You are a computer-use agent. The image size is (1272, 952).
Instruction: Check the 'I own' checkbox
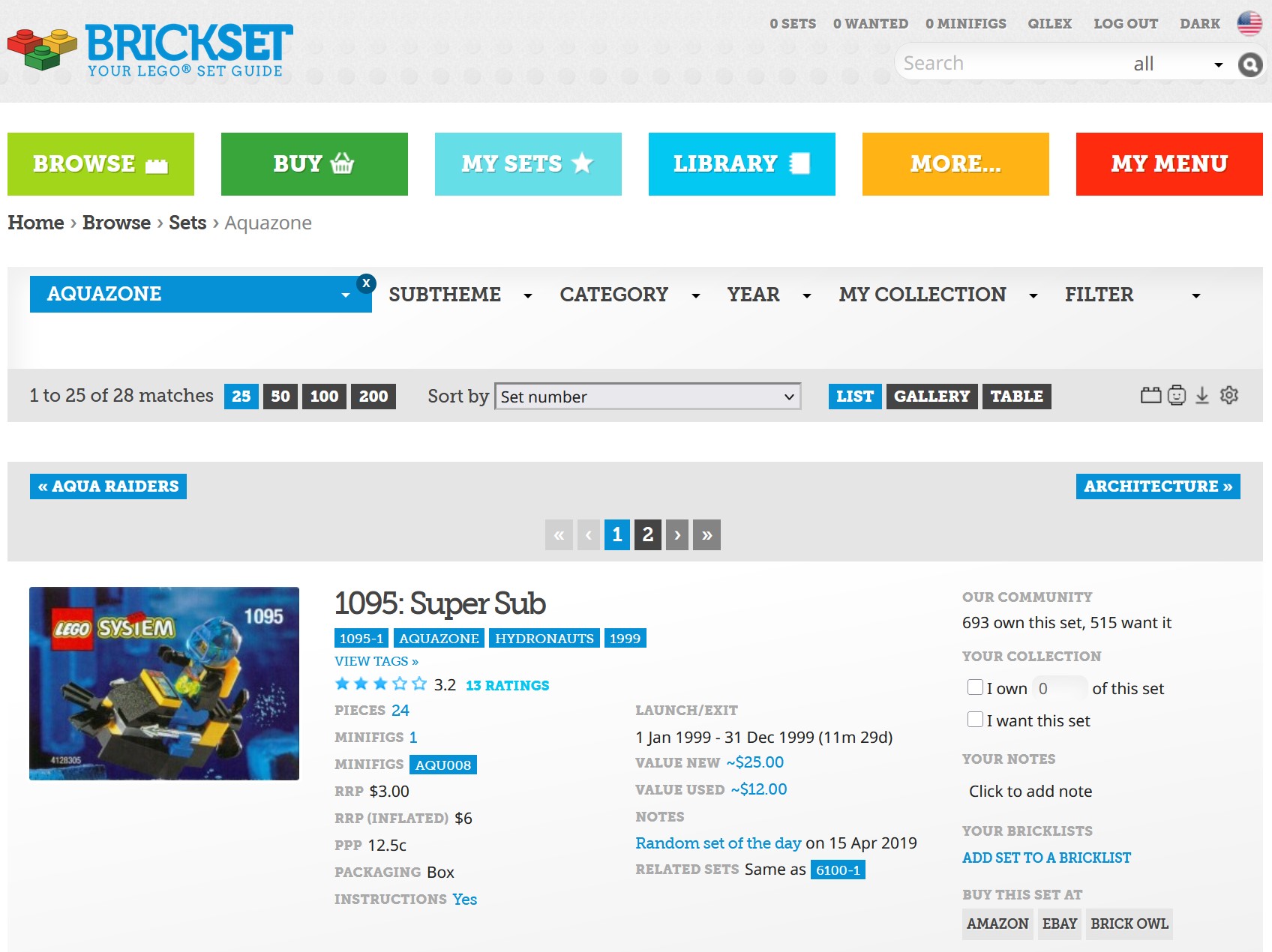975,687
